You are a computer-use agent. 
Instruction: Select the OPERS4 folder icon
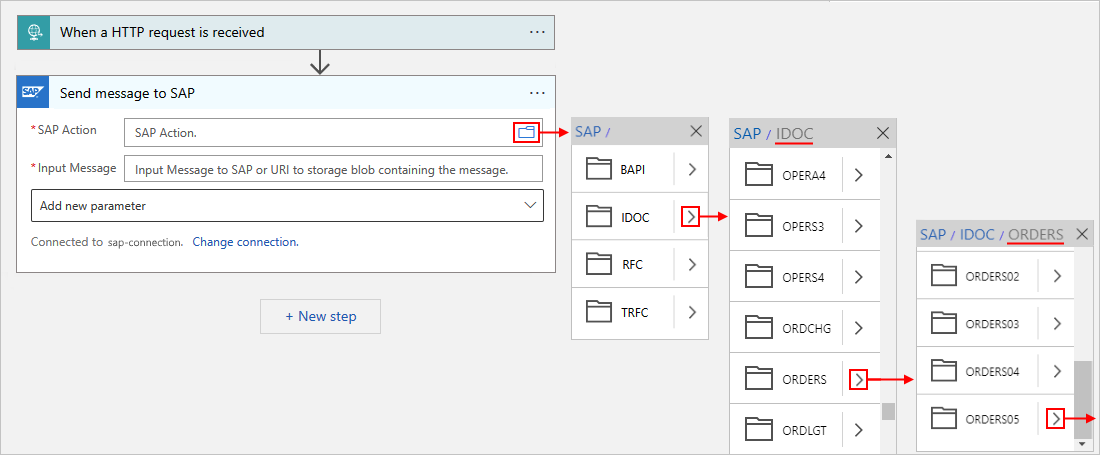point(758,277)
